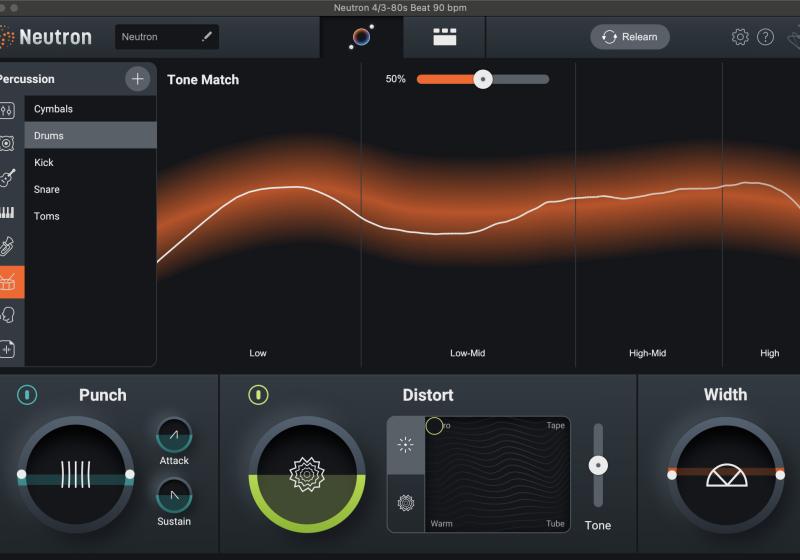Select the Bus mixer category icon
The width and height of the screenshot is (800, 560).
[x=7, y=110]
